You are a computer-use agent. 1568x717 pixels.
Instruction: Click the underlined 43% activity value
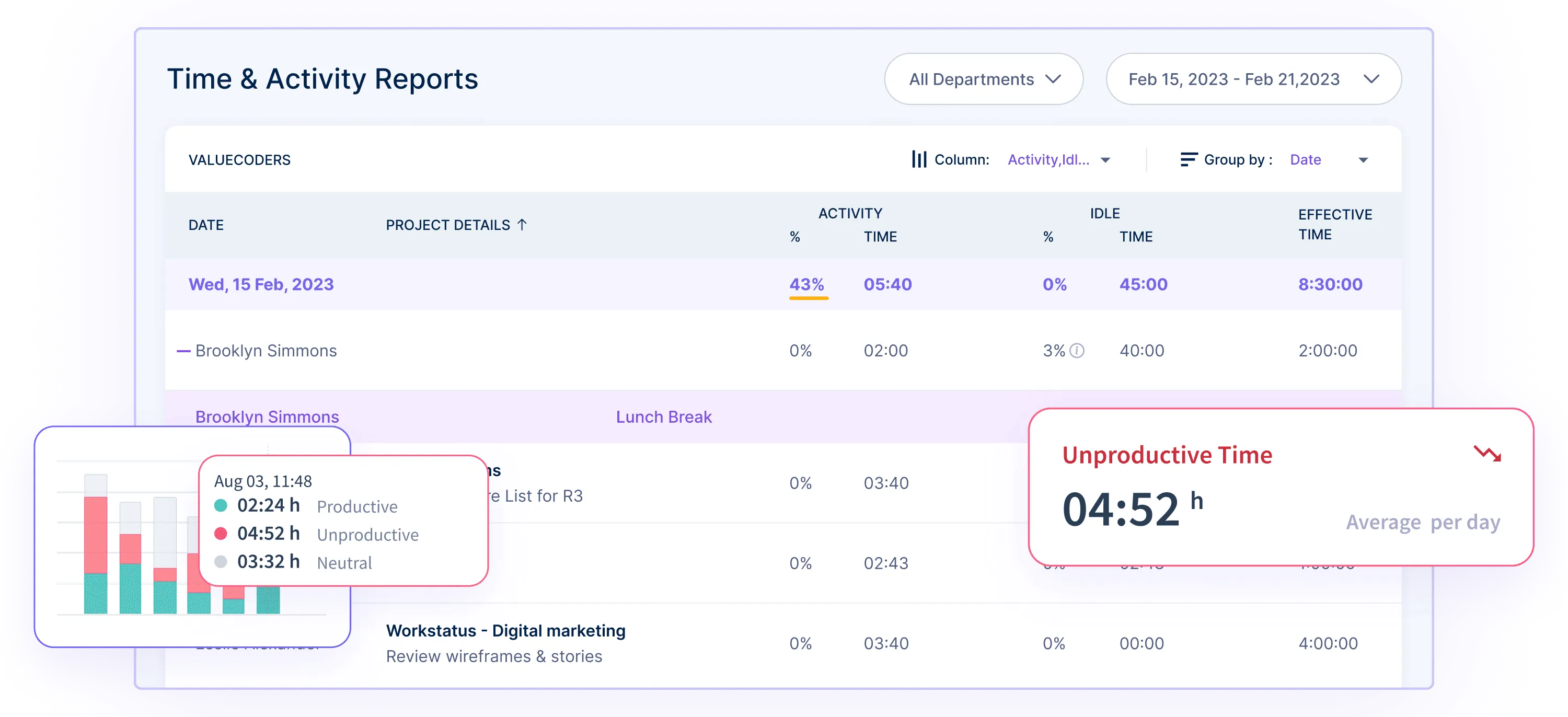[x=807, y=284]
